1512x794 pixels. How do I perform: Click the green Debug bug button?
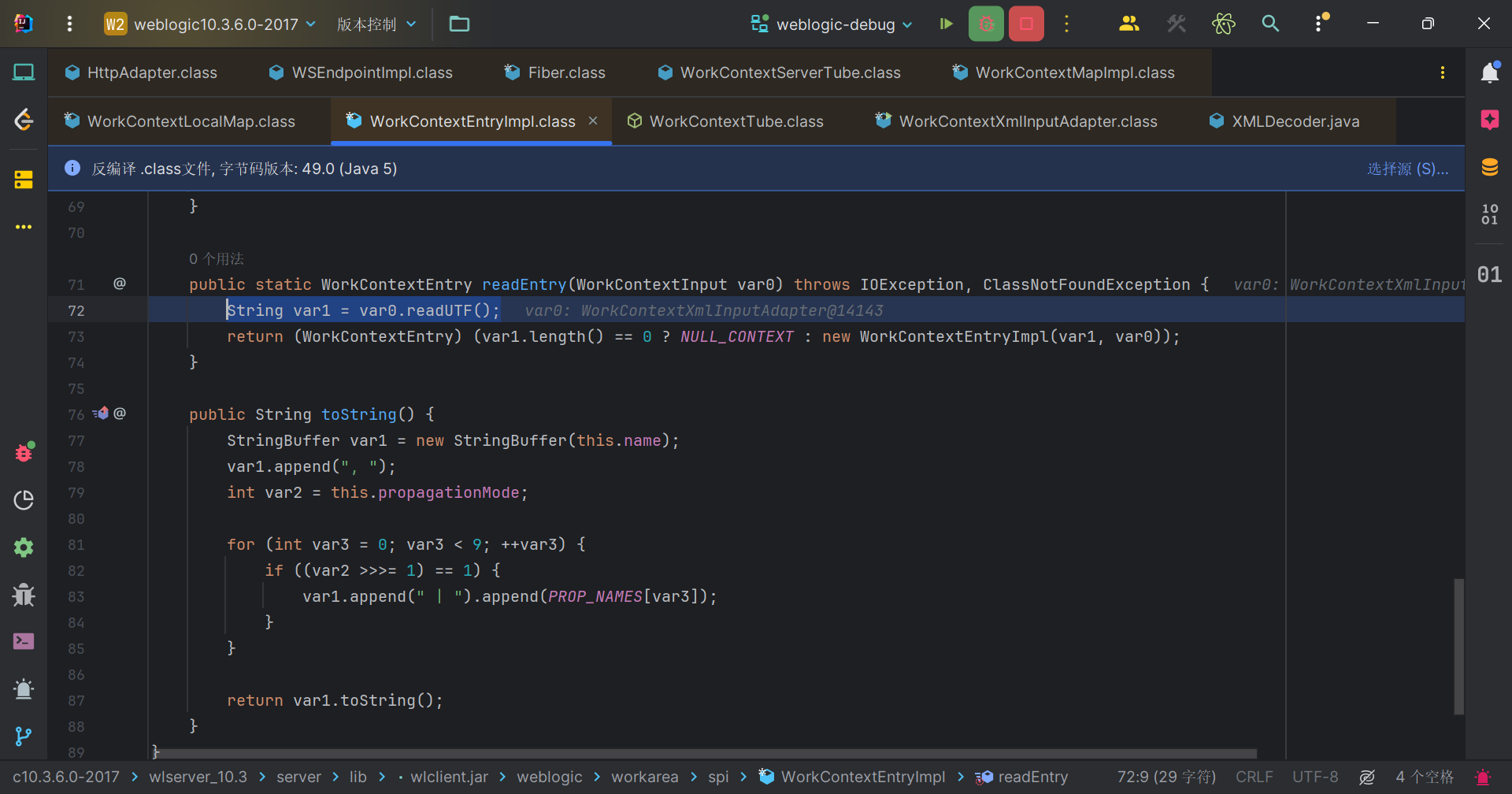(x=986, y=24)
